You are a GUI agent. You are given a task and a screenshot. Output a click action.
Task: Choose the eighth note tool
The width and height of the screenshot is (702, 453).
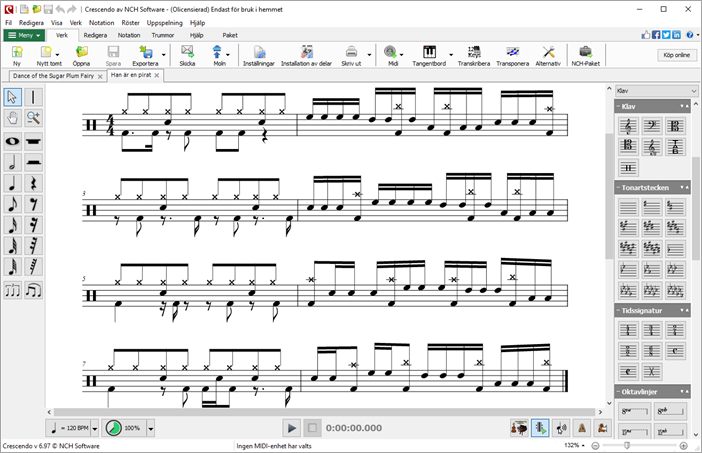tap(13, 204)
